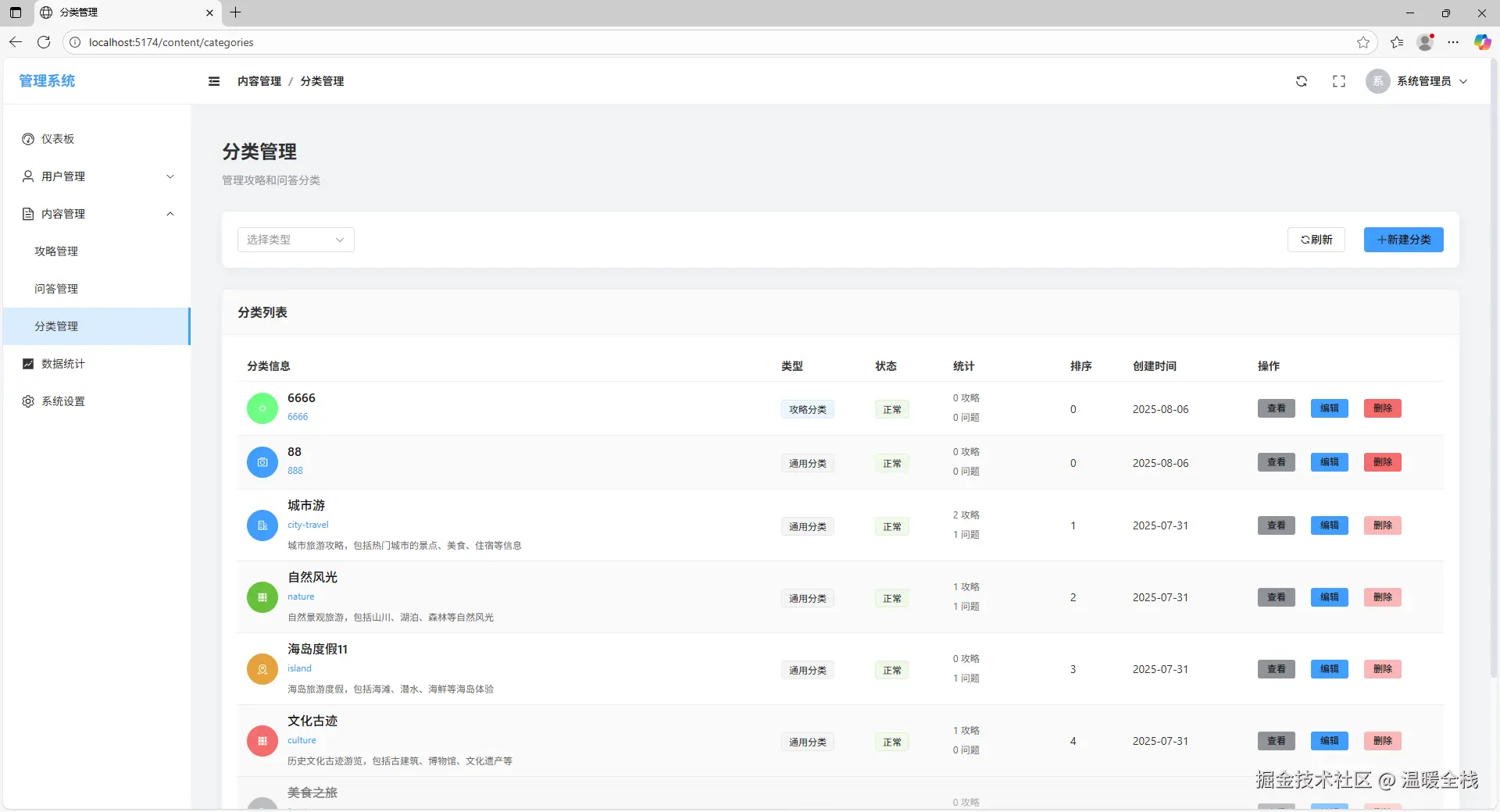
Task: Click the 新建分类 button
Action: 1404,240
